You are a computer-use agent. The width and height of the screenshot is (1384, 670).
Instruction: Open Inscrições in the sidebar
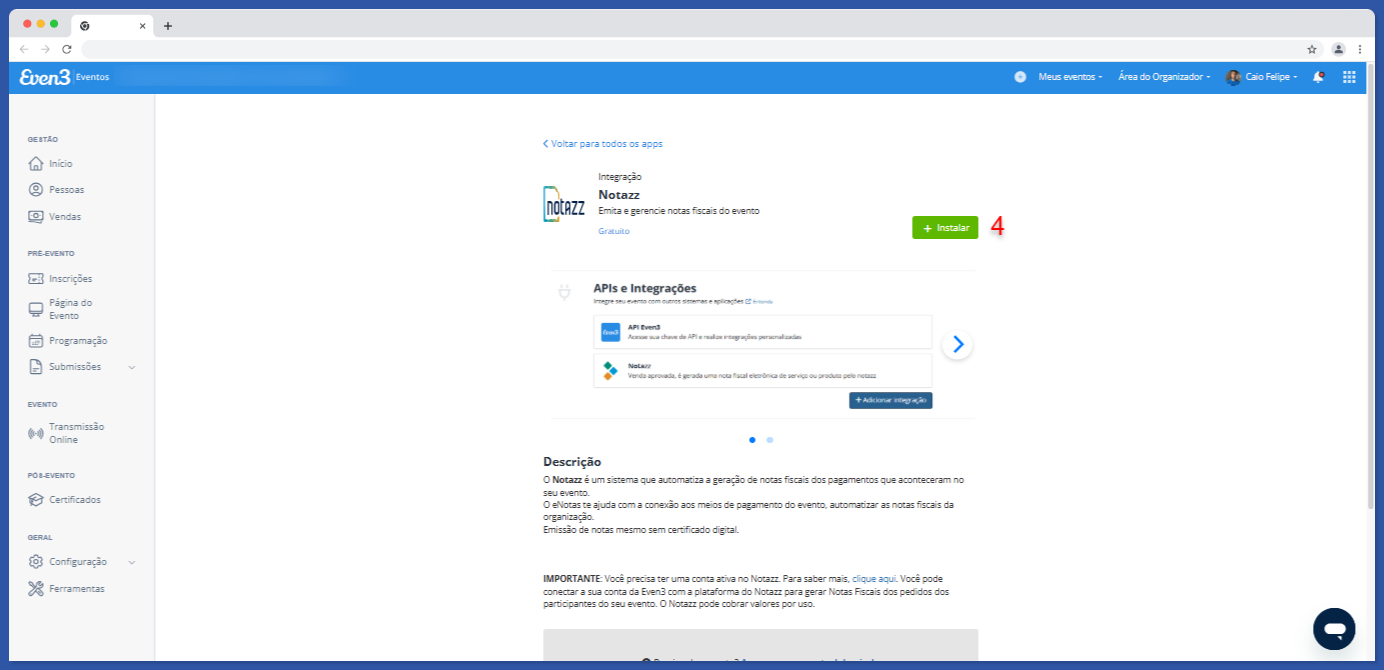tap(70, 279)
